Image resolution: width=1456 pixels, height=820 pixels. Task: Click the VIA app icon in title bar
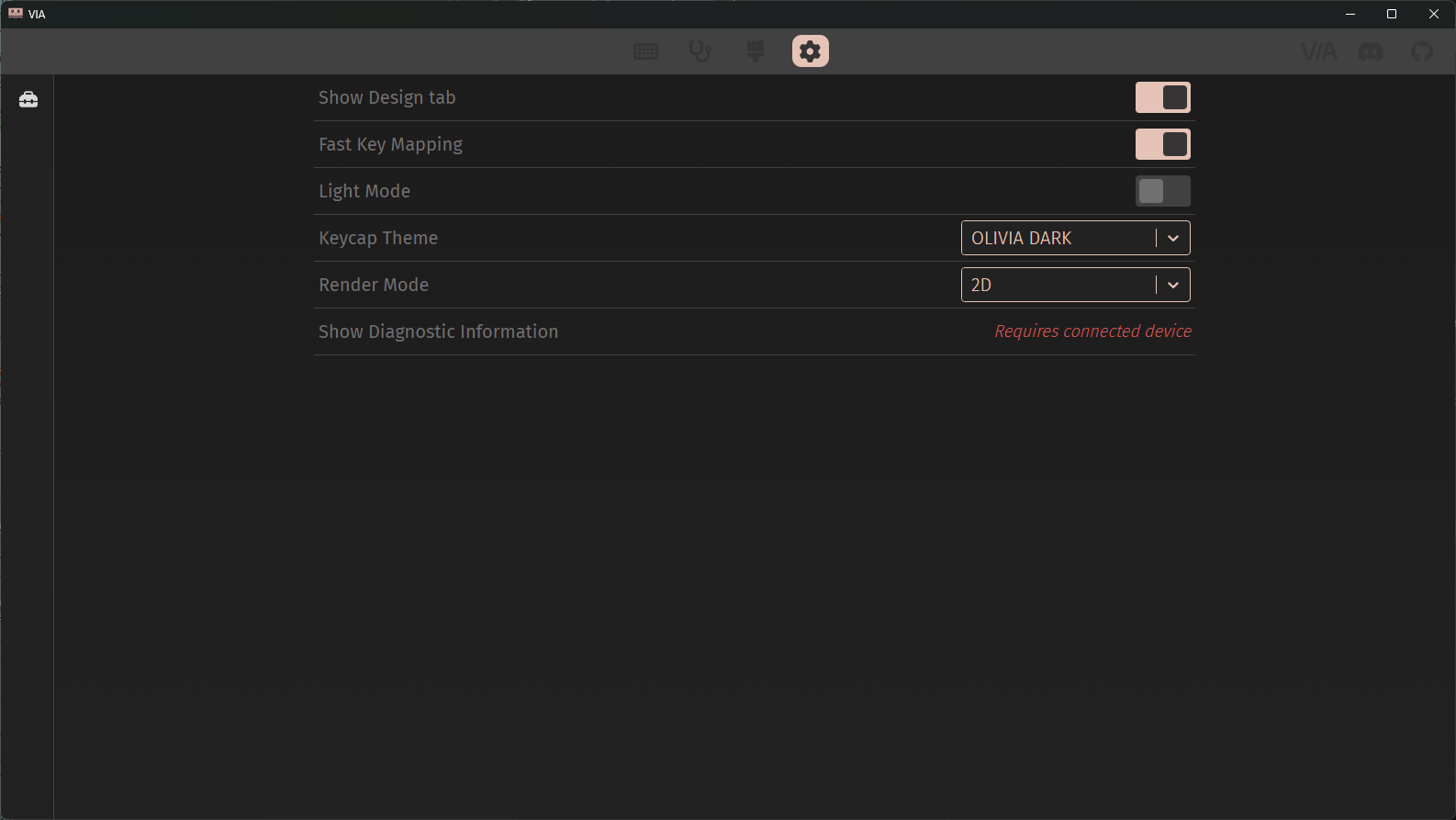[x=16, y=14]
